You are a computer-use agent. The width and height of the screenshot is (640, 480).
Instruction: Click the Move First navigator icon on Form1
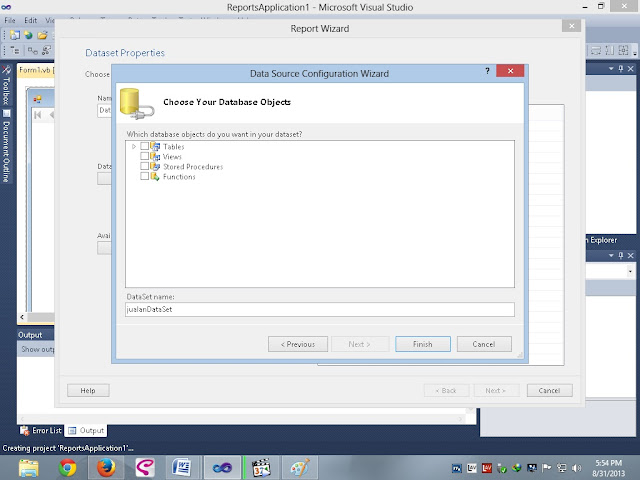[x=38, y=115]
